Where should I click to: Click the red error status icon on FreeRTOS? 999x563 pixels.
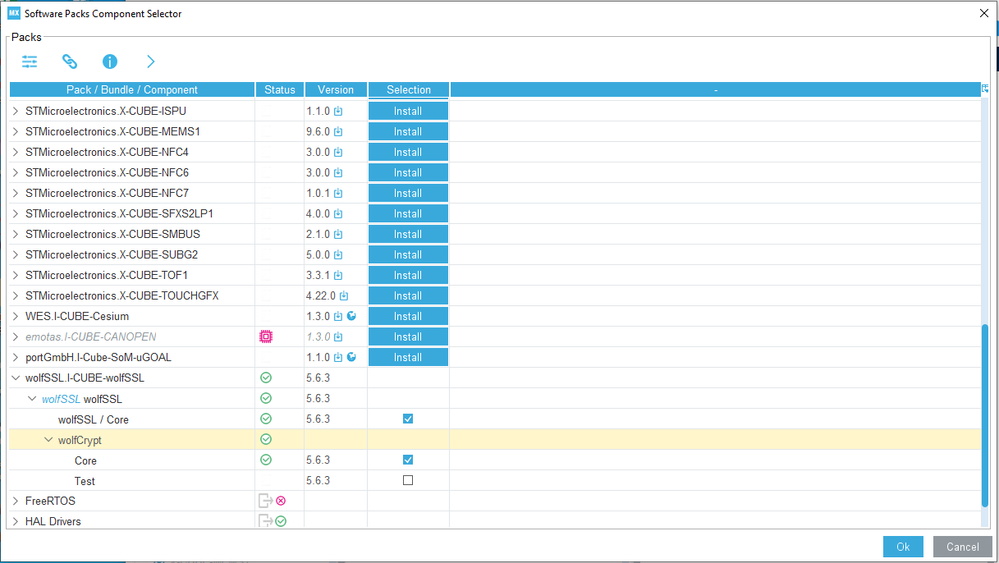(x=281, y=501)
